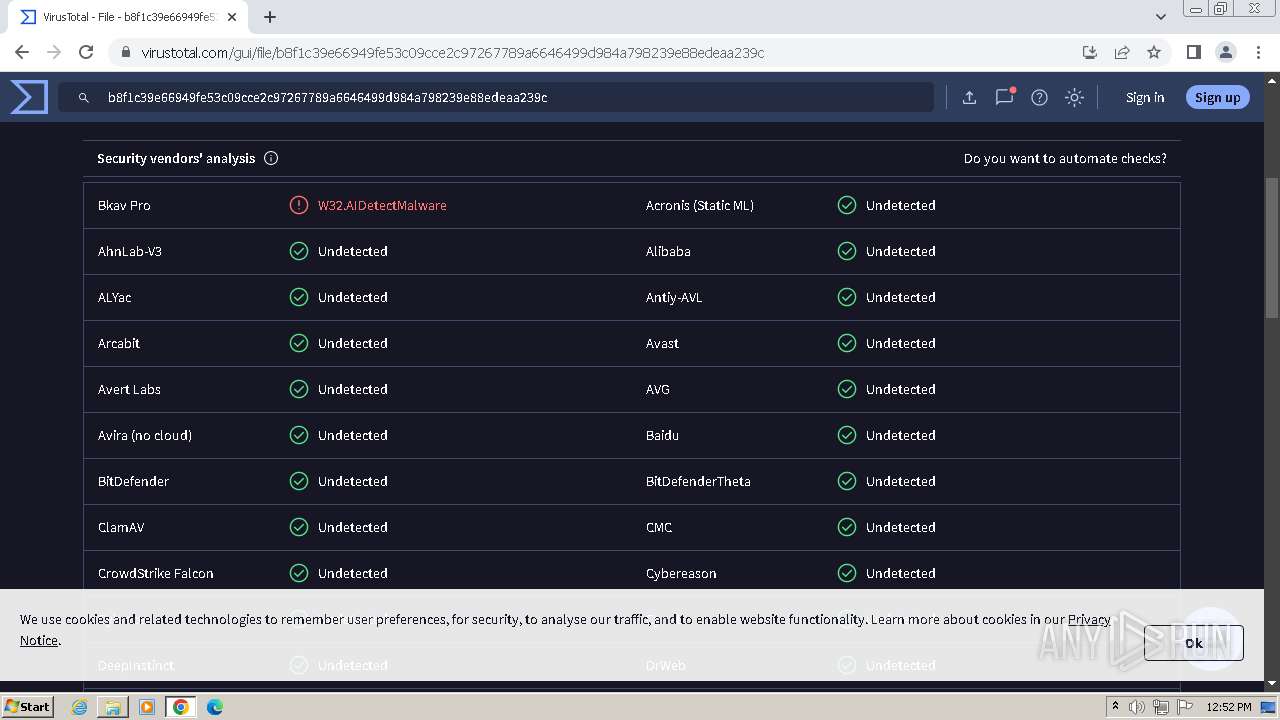Click scrollbar down arrow at page bottom

tap(1271, 683)
